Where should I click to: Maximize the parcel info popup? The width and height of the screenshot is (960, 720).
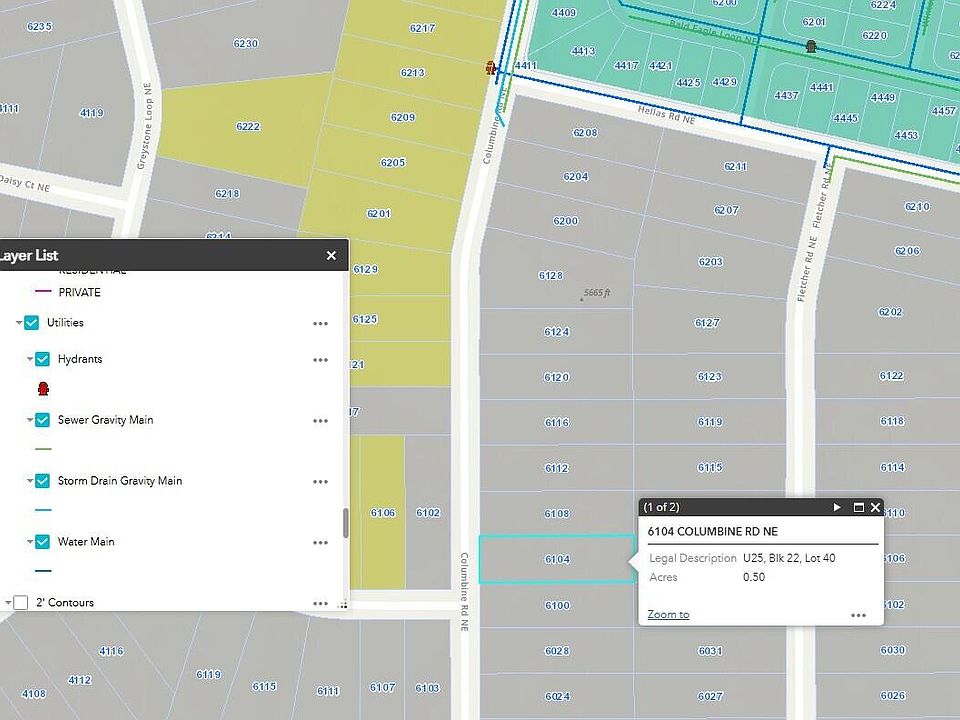click(858, 508)
